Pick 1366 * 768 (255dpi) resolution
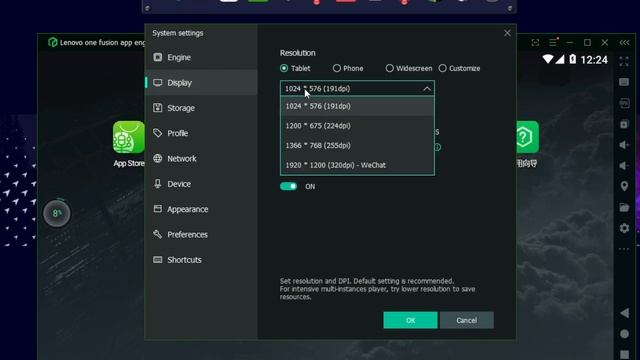 (357, 145)
